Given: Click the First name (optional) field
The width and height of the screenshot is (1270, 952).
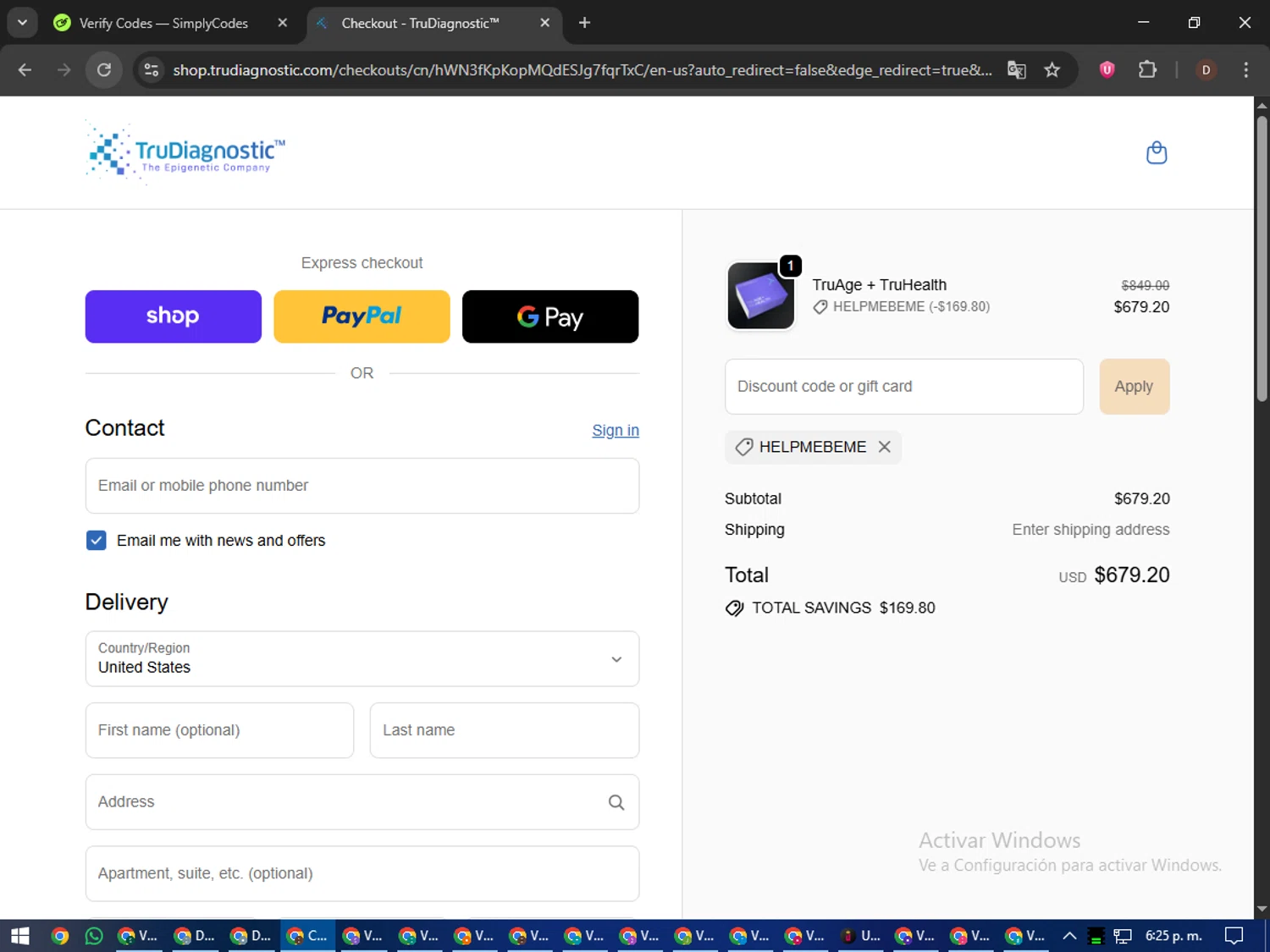Looking at the screenshot, I should pos(219,730).
